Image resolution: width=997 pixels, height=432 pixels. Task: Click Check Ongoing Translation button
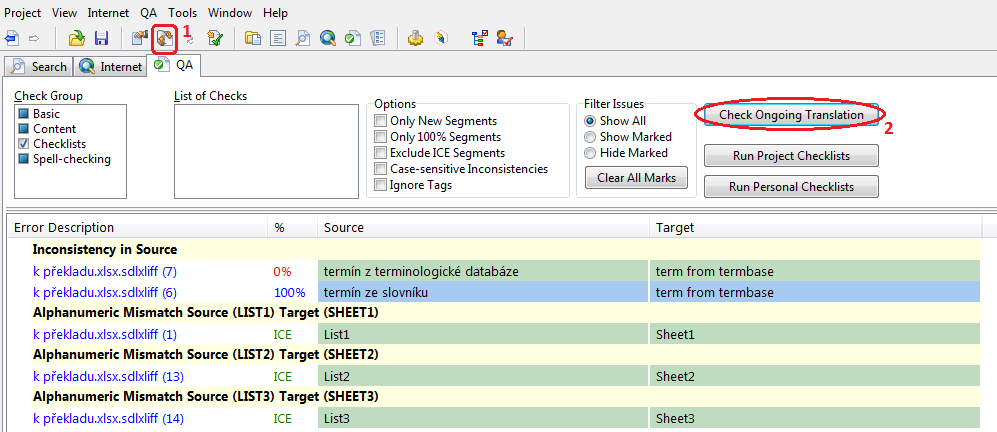(x=791, y=115)
